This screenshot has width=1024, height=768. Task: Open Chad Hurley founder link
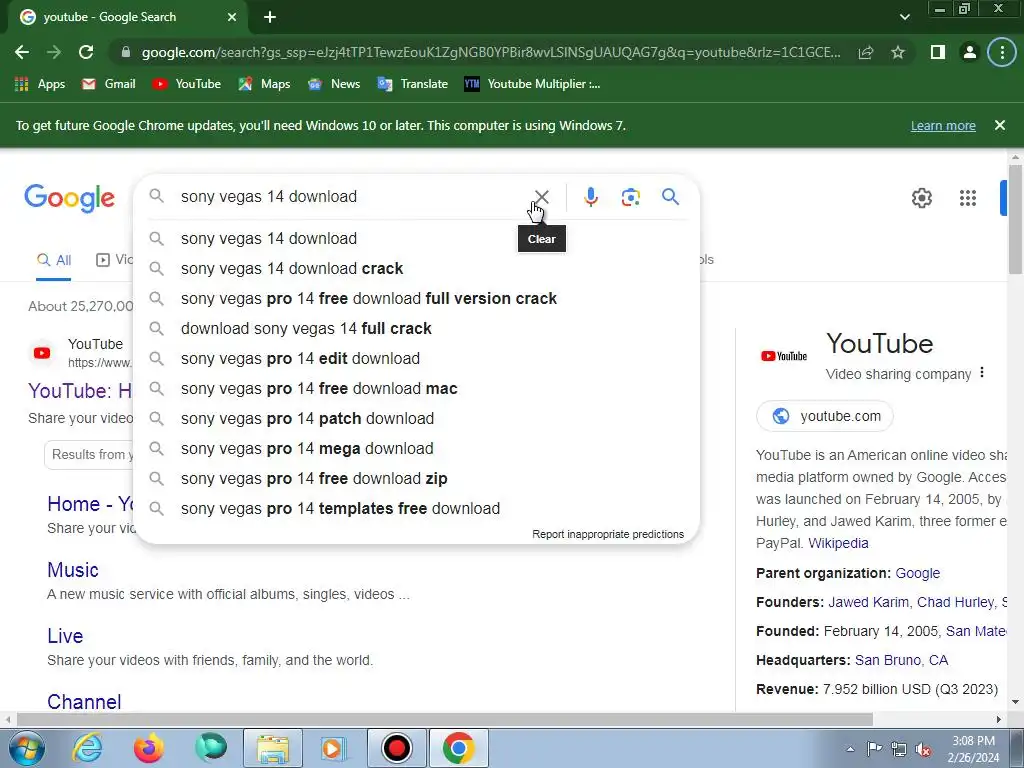pyautogui.click(x=955, y=602)
